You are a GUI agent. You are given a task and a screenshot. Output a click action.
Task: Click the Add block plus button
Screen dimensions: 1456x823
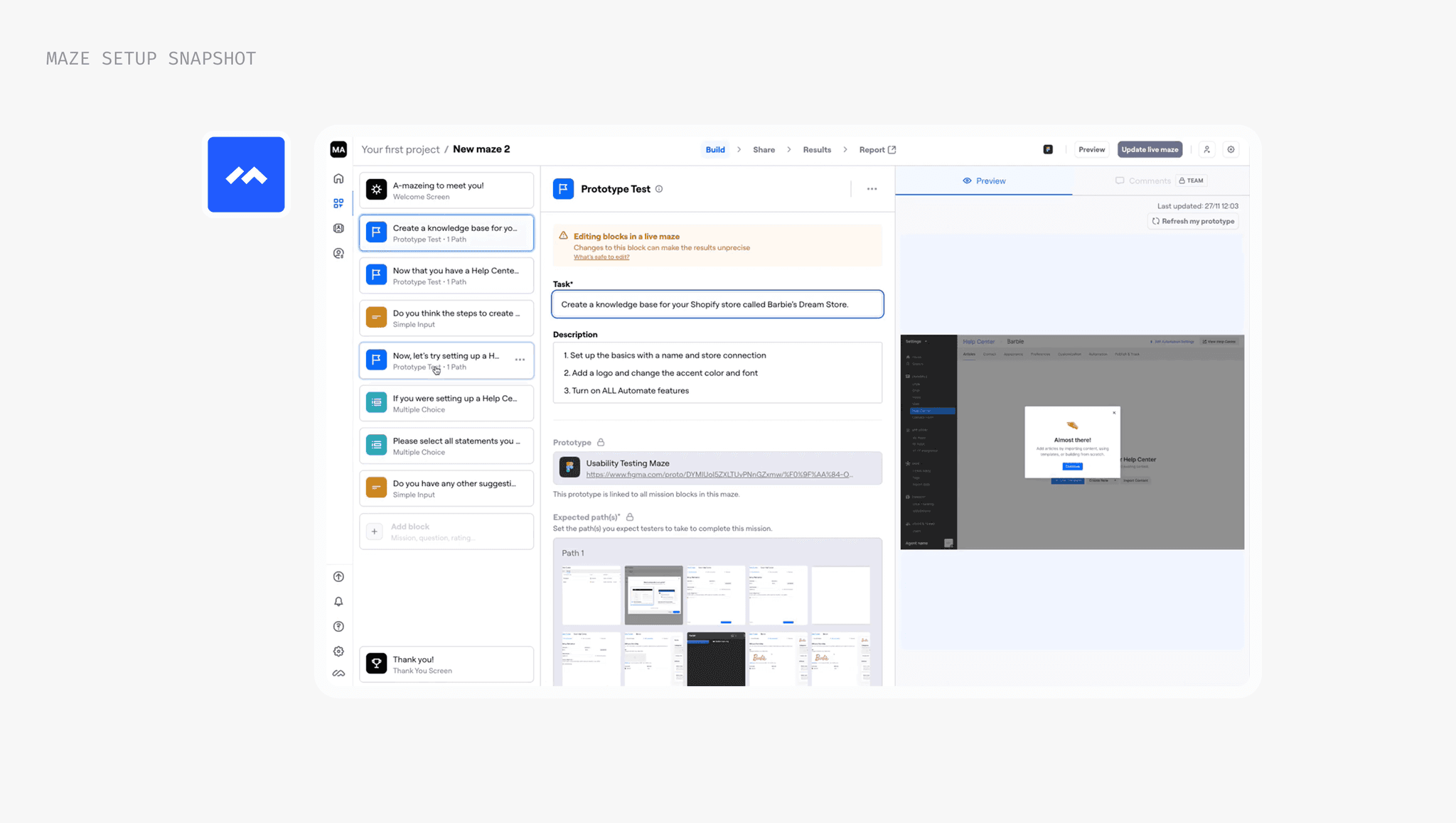375,532
